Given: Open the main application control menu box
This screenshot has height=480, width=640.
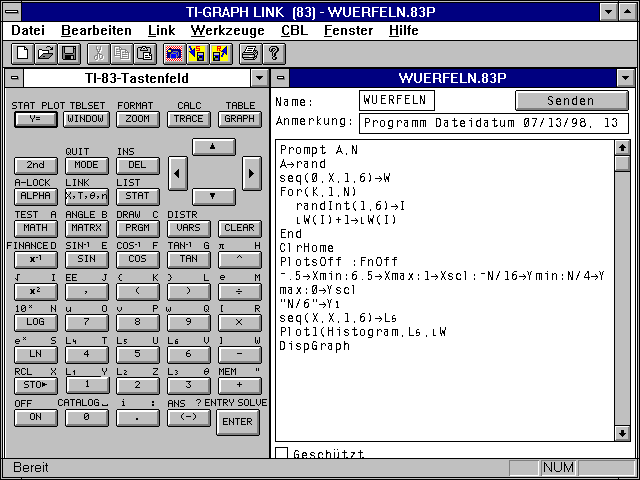Looking at the screenshot, I should click(12, 12).
